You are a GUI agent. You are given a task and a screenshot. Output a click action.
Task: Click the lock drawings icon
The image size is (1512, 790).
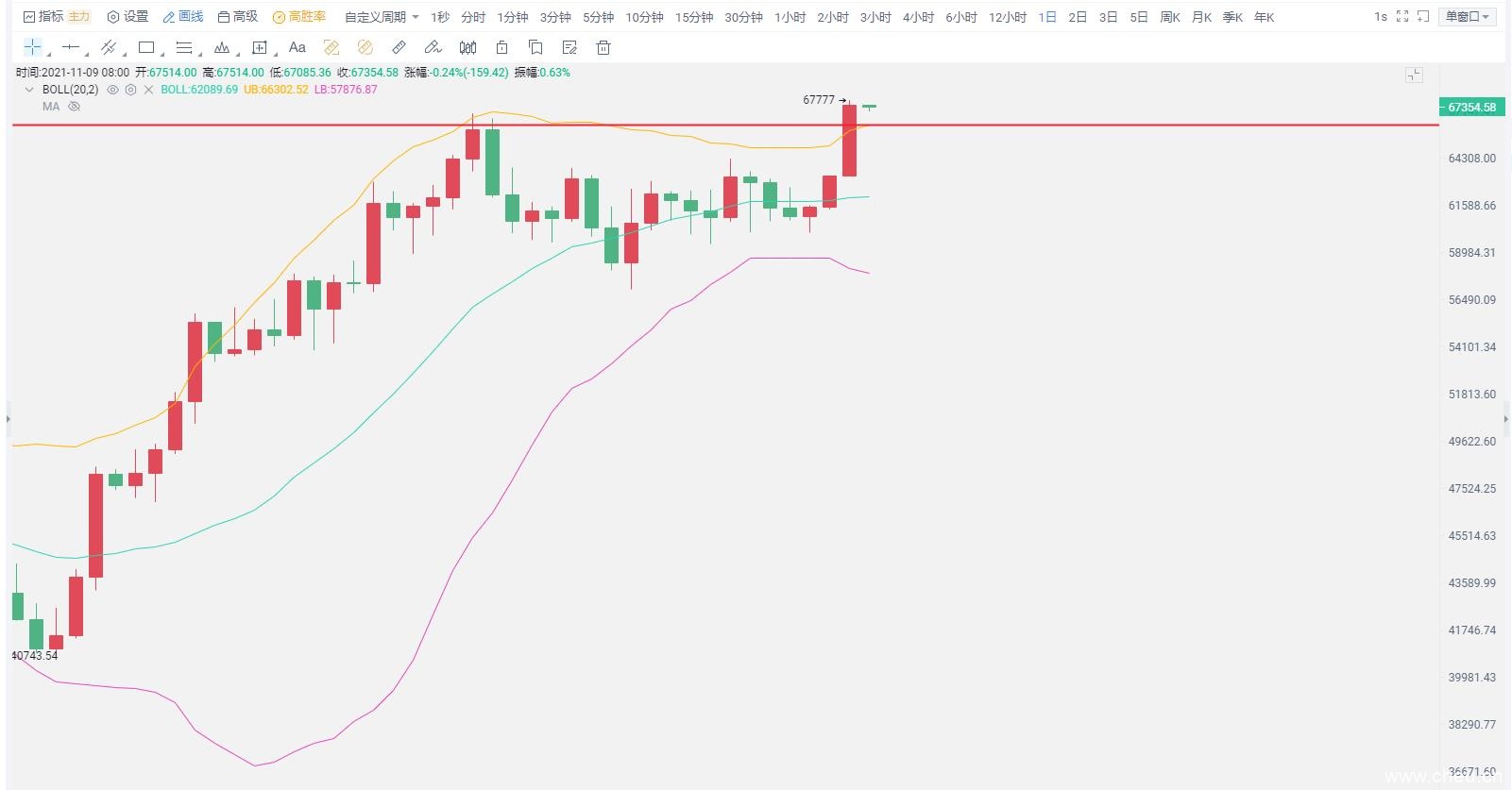[501, 47]
